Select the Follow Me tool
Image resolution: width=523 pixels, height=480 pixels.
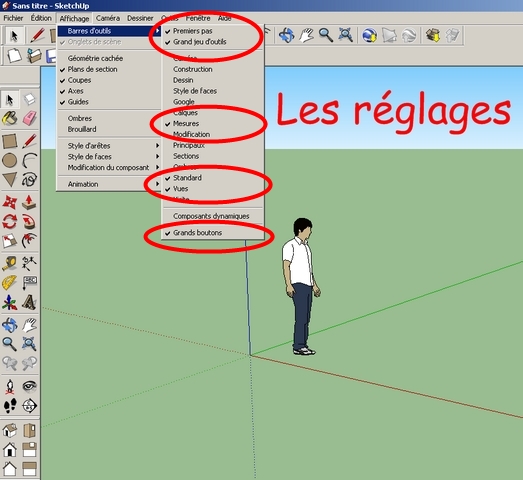pos(29,221)
